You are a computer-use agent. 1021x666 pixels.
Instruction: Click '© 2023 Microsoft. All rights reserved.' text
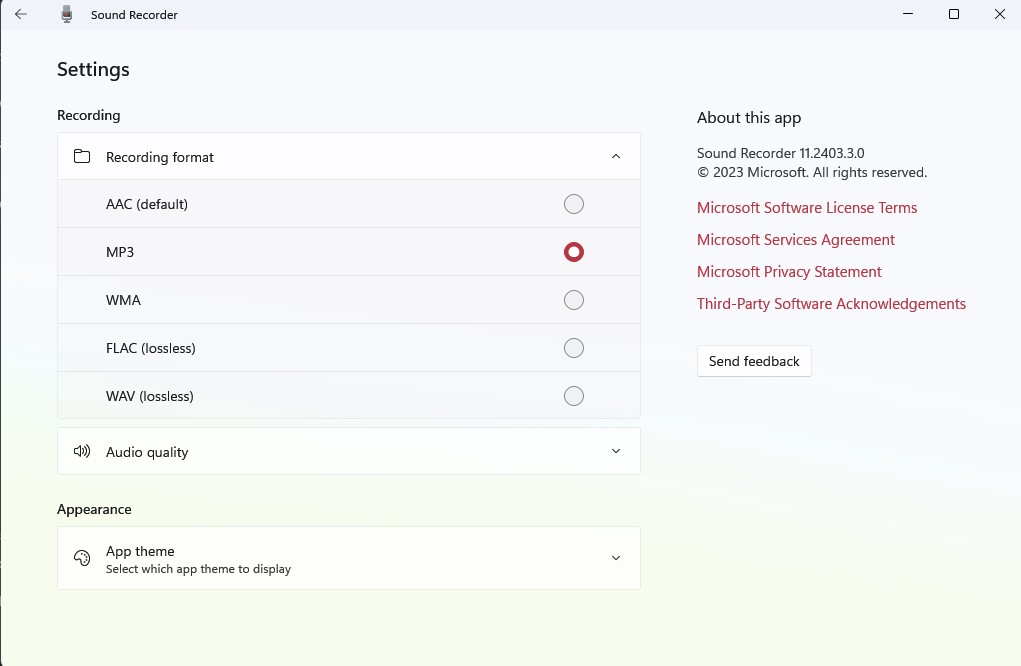(x=812, y=173)
